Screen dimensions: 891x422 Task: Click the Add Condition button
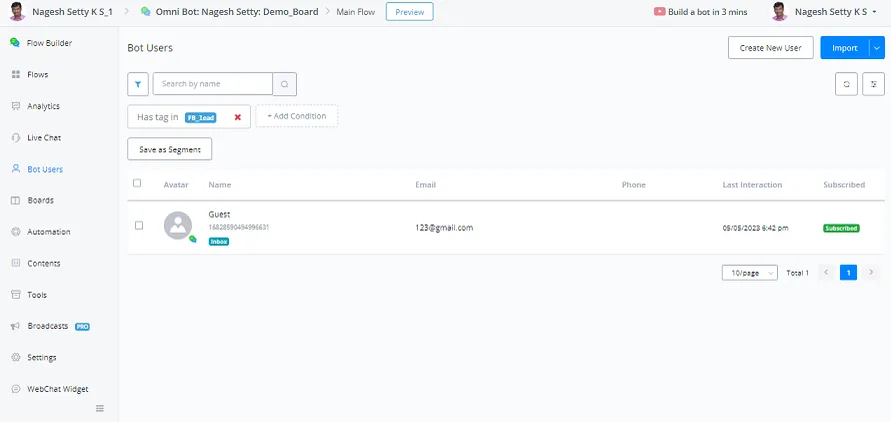click(x=297, y=116)
